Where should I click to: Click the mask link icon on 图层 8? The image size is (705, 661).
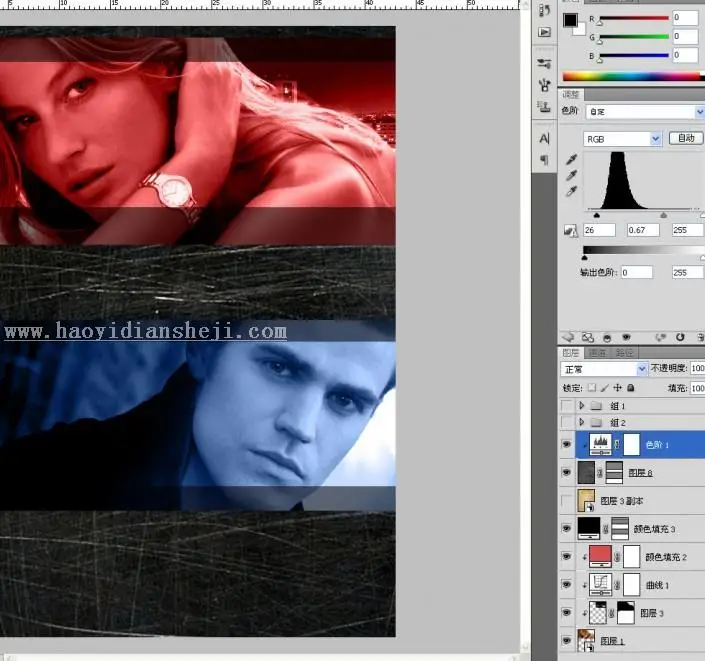pyautogui.click(x=600, y=473)
